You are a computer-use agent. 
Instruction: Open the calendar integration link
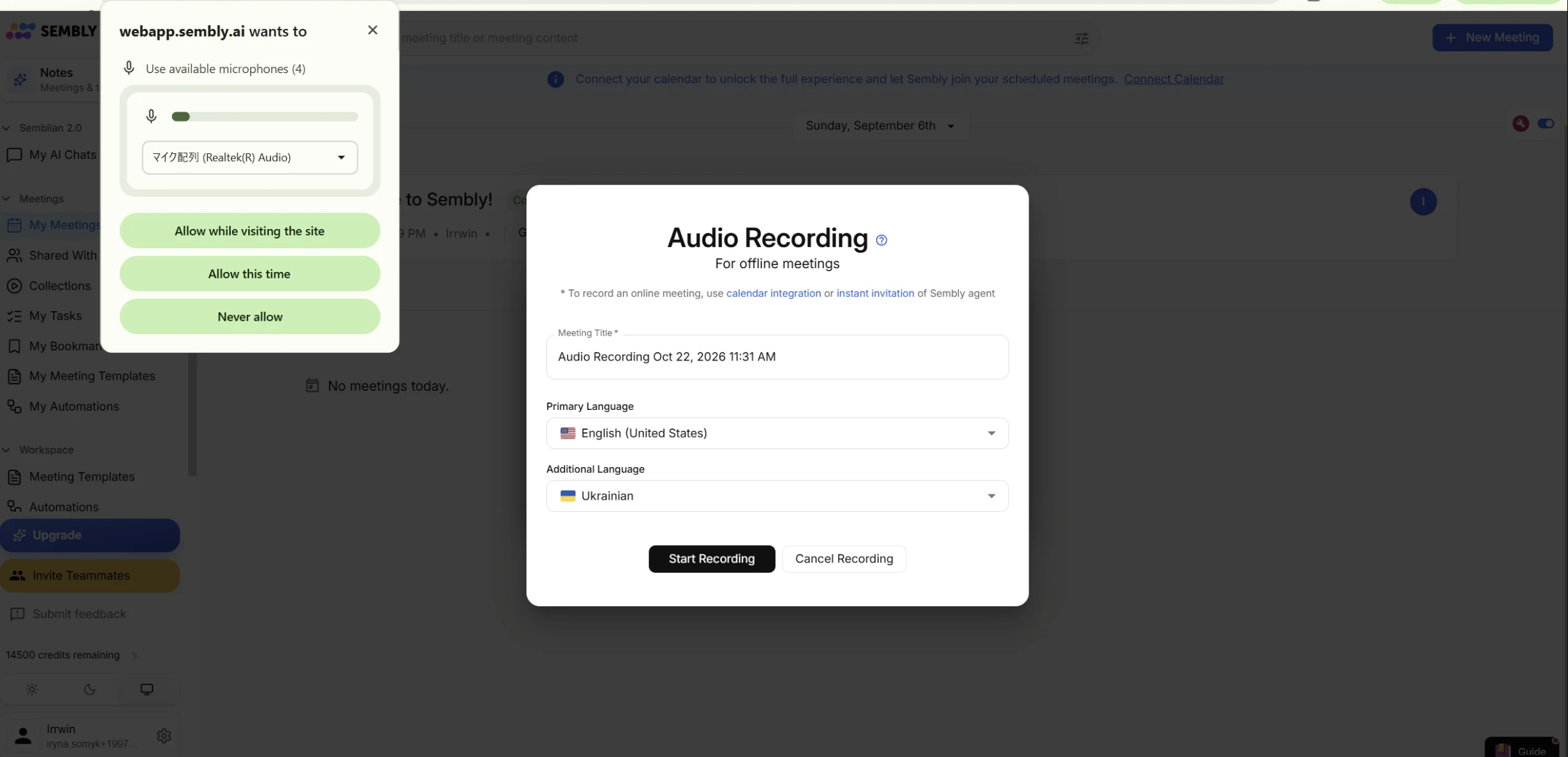click(773, 293)
